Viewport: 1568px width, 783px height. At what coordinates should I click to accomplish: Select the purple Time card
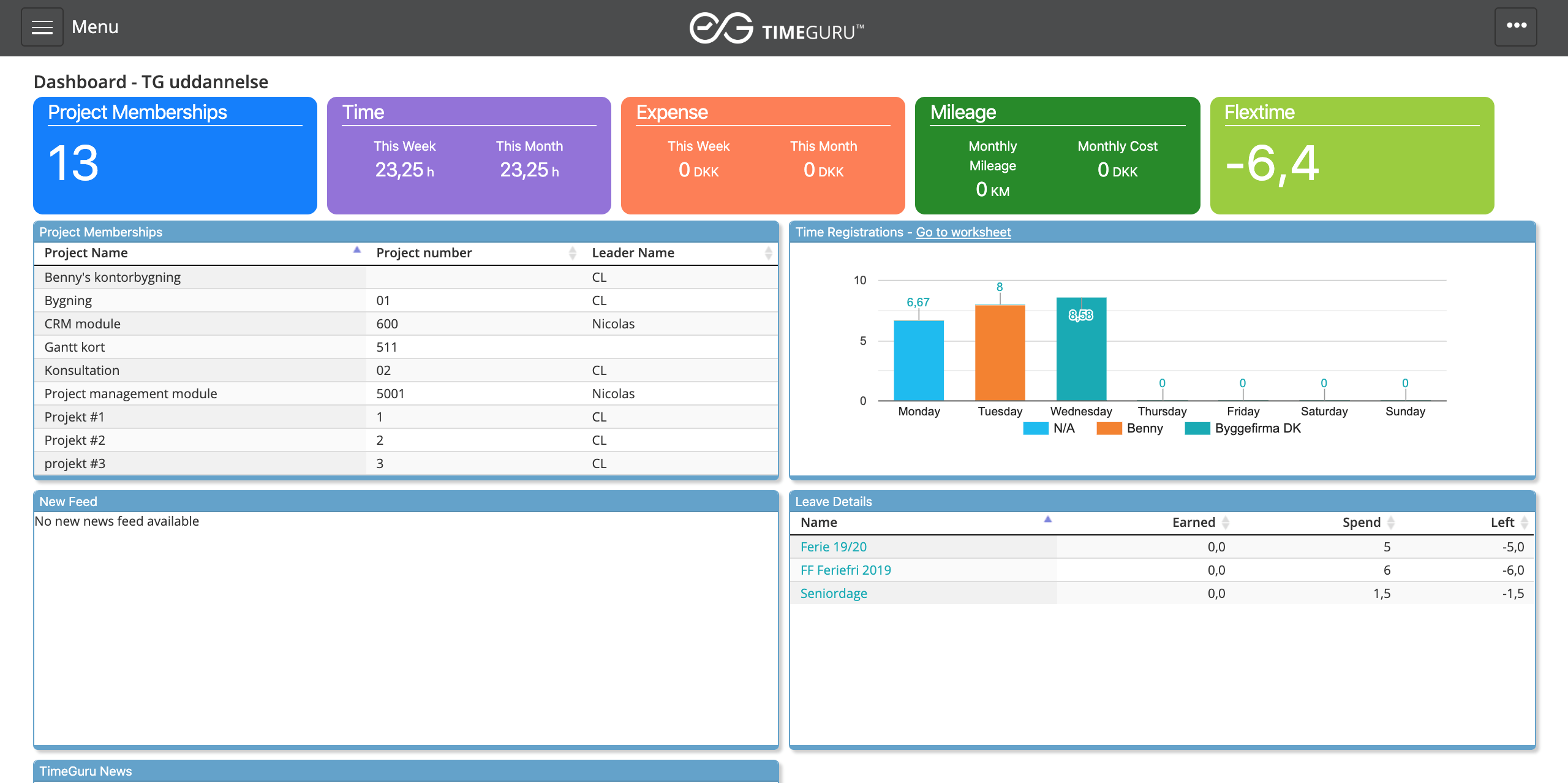pos(469,156)
